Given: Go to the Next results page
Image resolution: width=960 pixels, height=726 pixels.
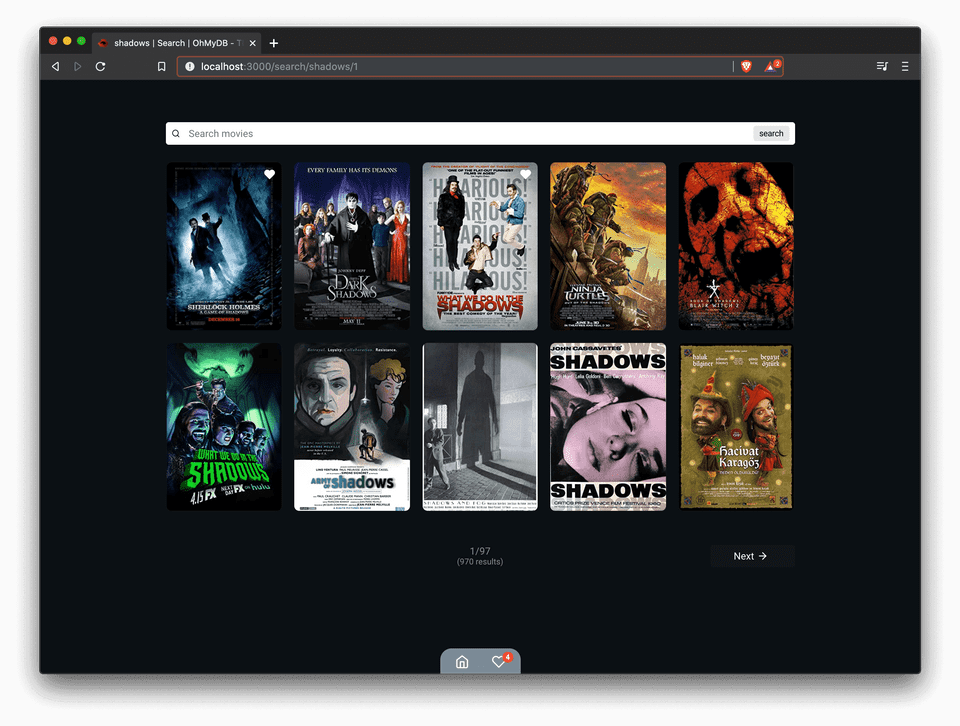Looking at the screenshot, I should pyautogui.click(x=751, y=556).
